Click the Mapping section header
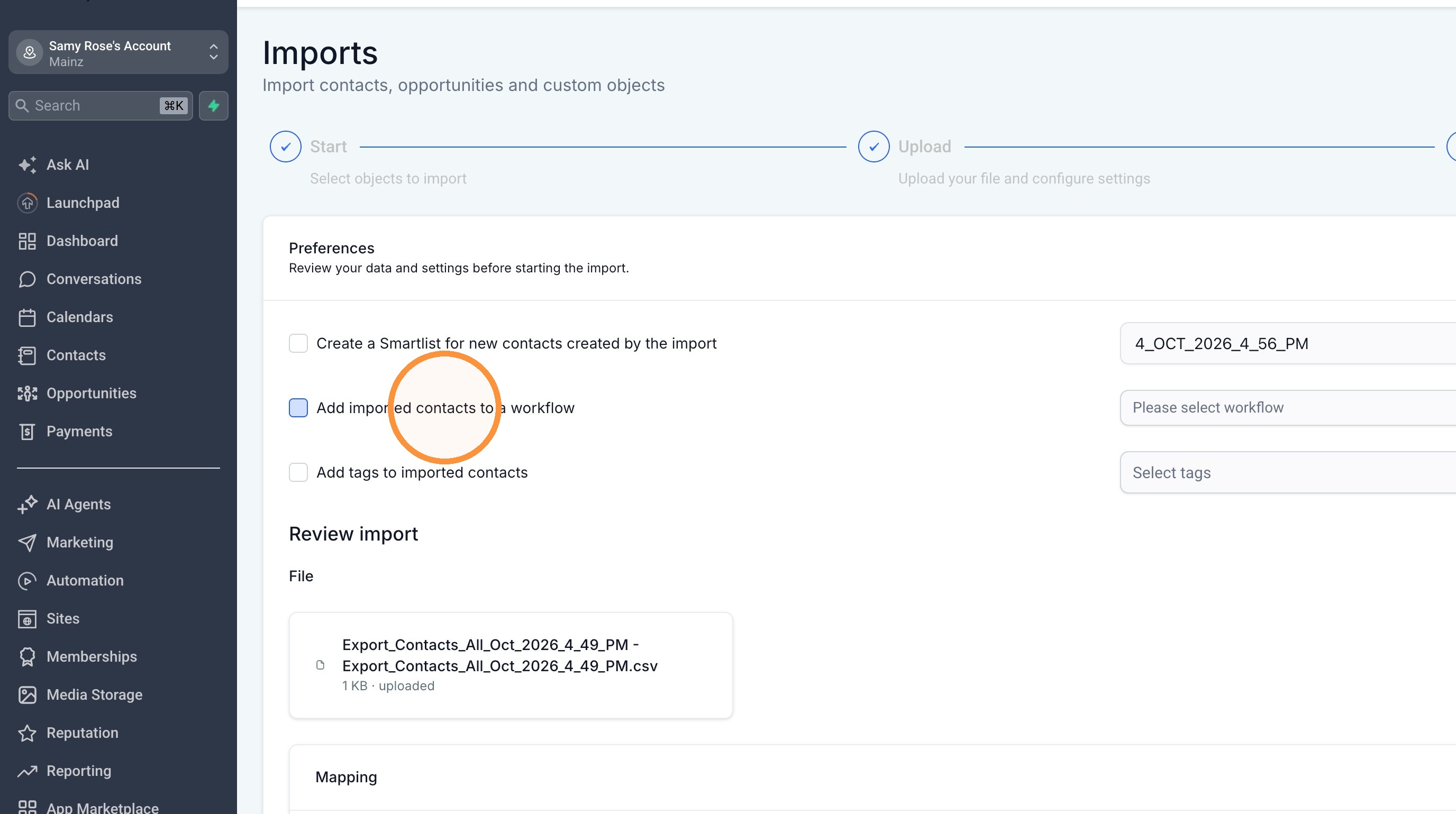This screenshot has height=814, width=1456. tap(346, 777)
